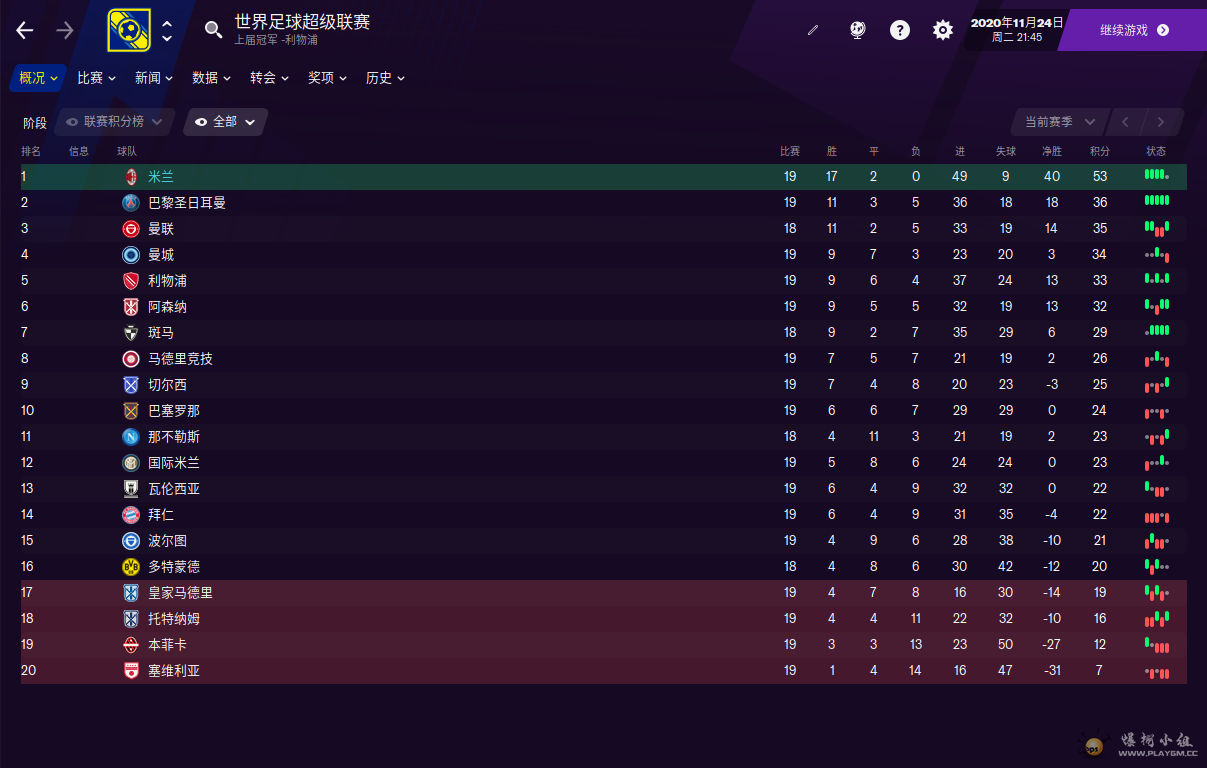Click the AC Milan crest in row one
The width and height of the screenshot is (1207, 768).
tap(130, 176)
